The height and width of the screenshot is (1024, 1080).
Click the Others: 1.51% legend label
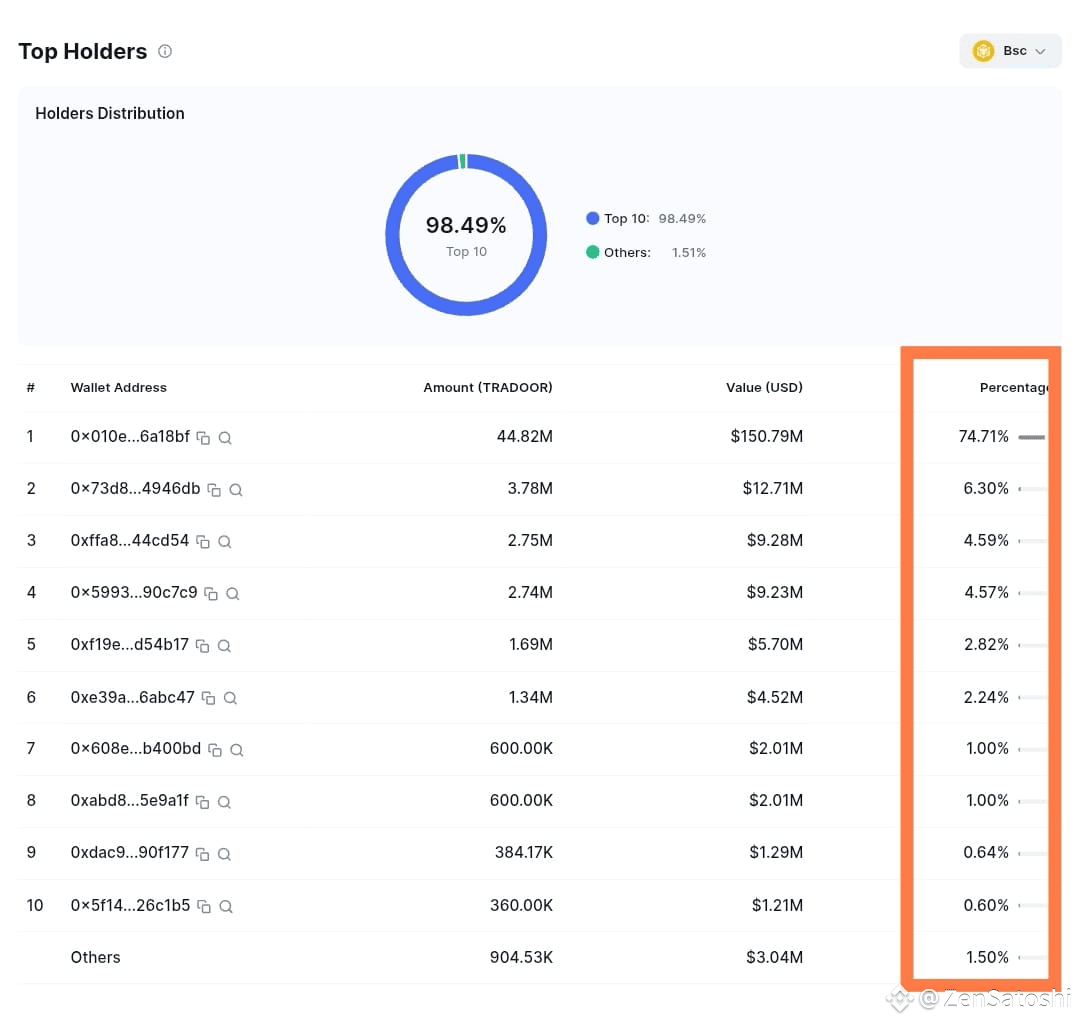654,252
